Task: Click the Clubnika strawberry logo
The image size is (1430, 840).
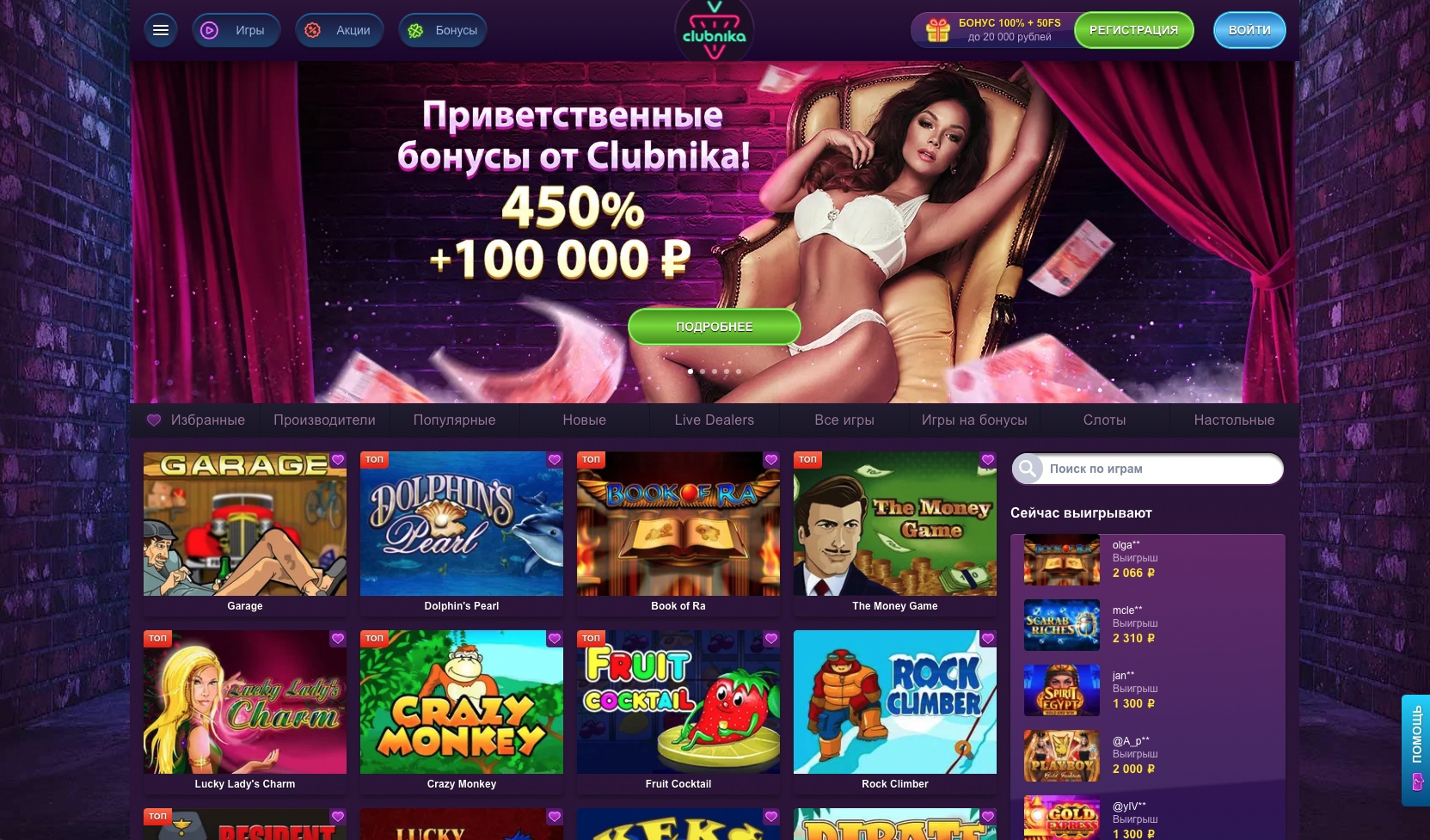Action: 714,31
